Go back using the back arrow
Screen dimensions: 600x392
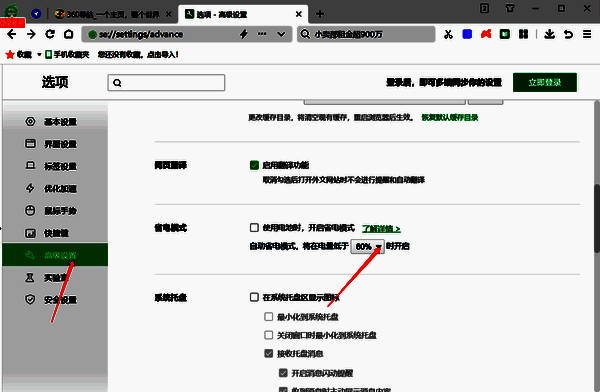[x=11, y=34]
